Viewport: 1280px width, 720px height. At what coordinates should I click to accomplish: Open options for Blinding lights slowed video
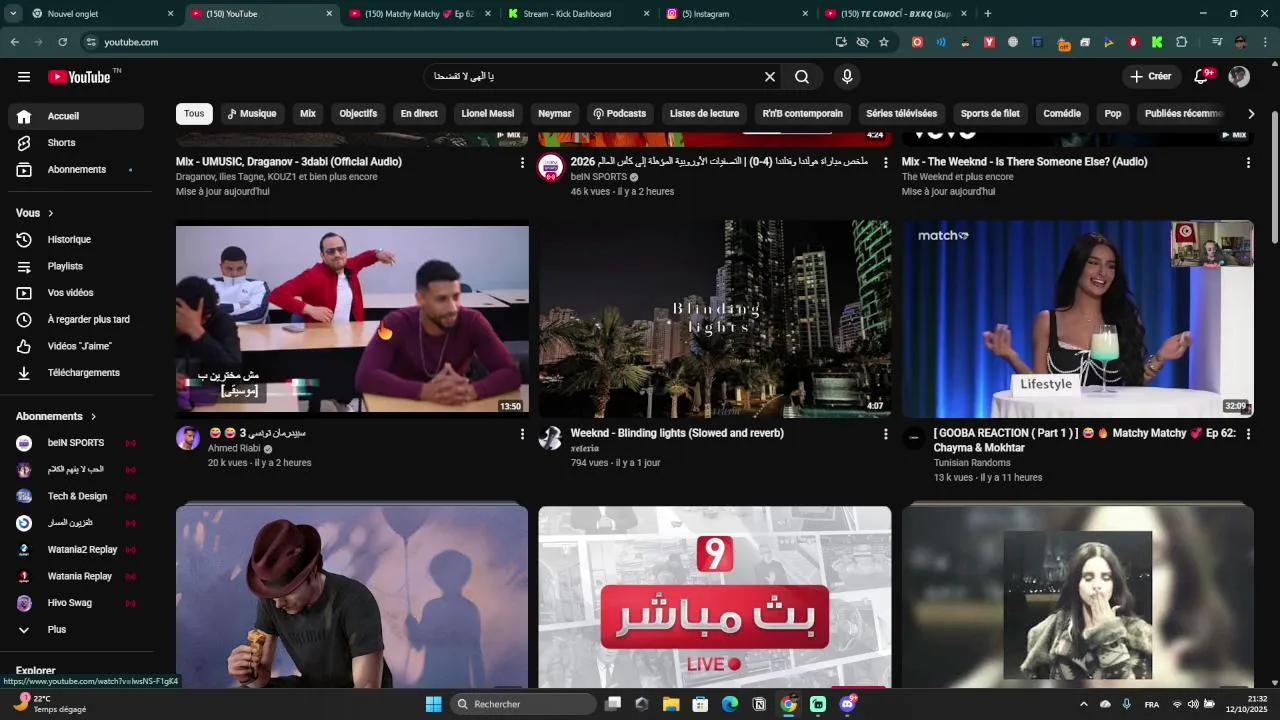pos(885,434)
